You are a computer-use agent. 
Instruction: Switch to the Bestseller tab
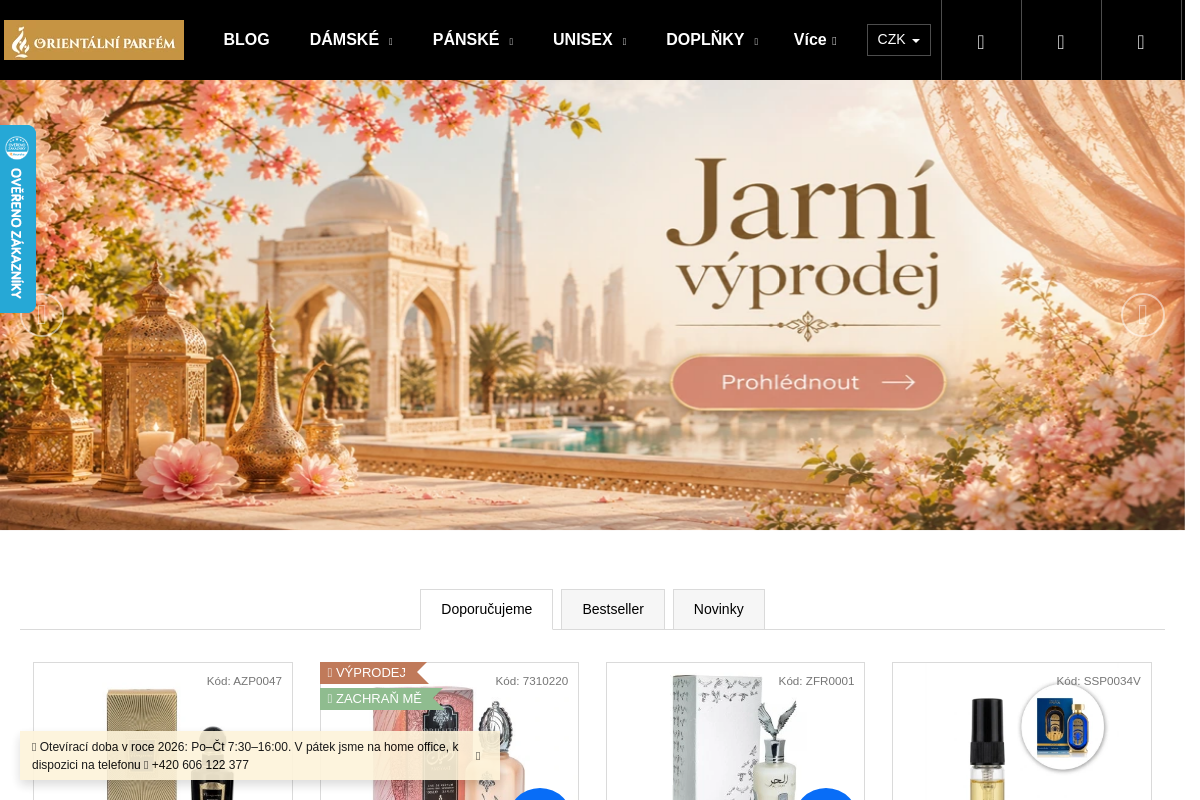613,609
